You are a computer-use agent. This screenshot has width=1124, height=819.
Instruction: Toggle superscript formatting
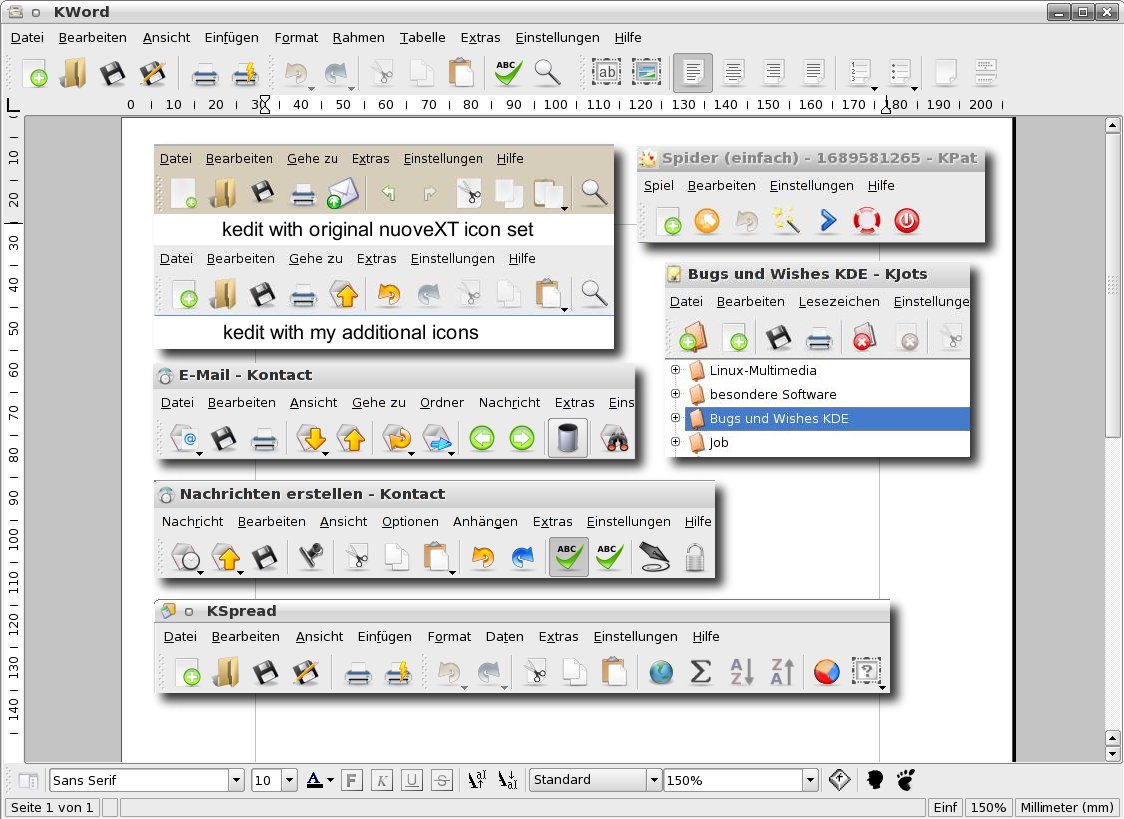pyautogui.click(x=477, y=780)
